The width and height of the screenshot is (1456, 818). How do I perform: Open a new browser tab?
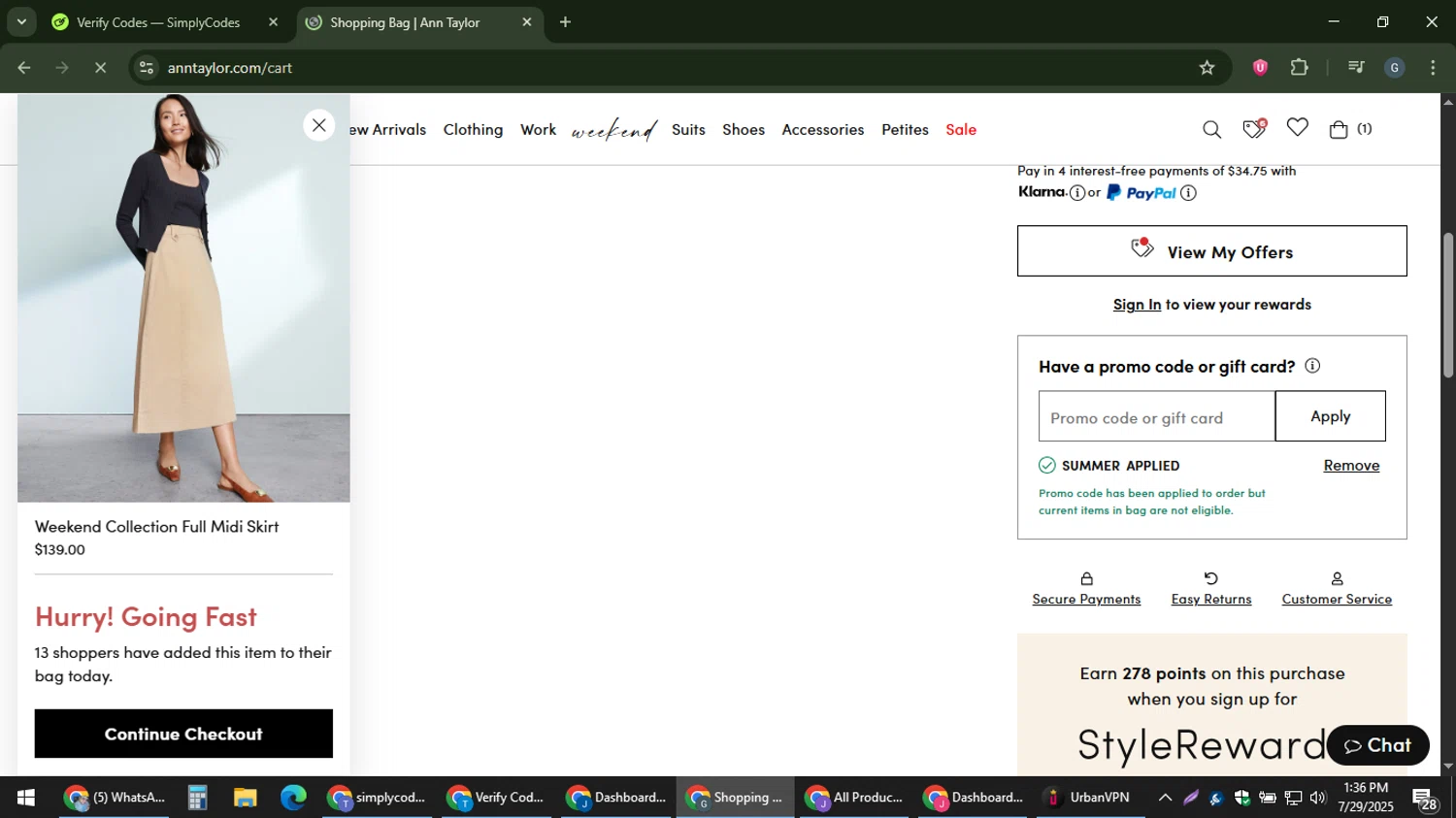pos(565,22)
